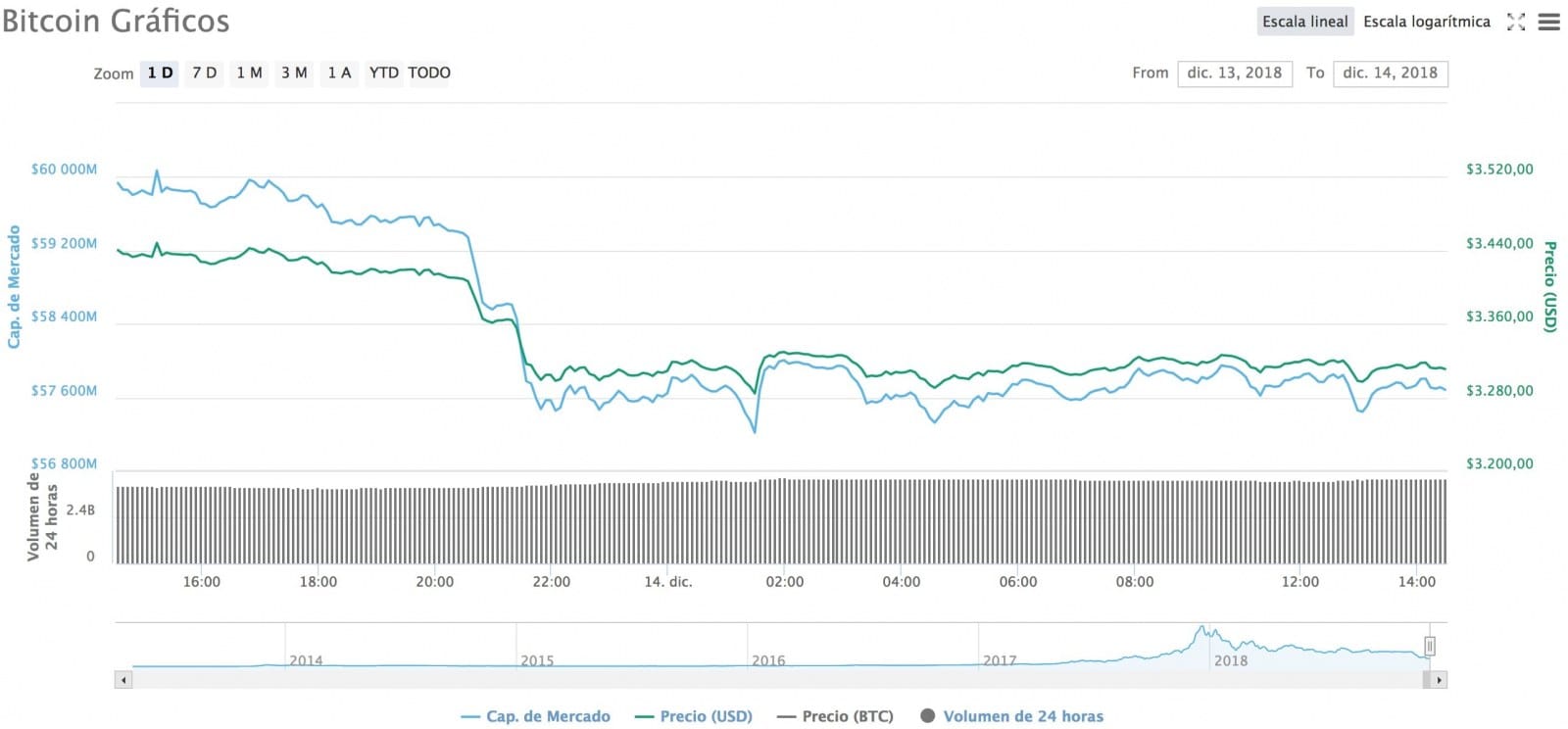Click the $3.440,00 price axis label

click(1499, 243)
